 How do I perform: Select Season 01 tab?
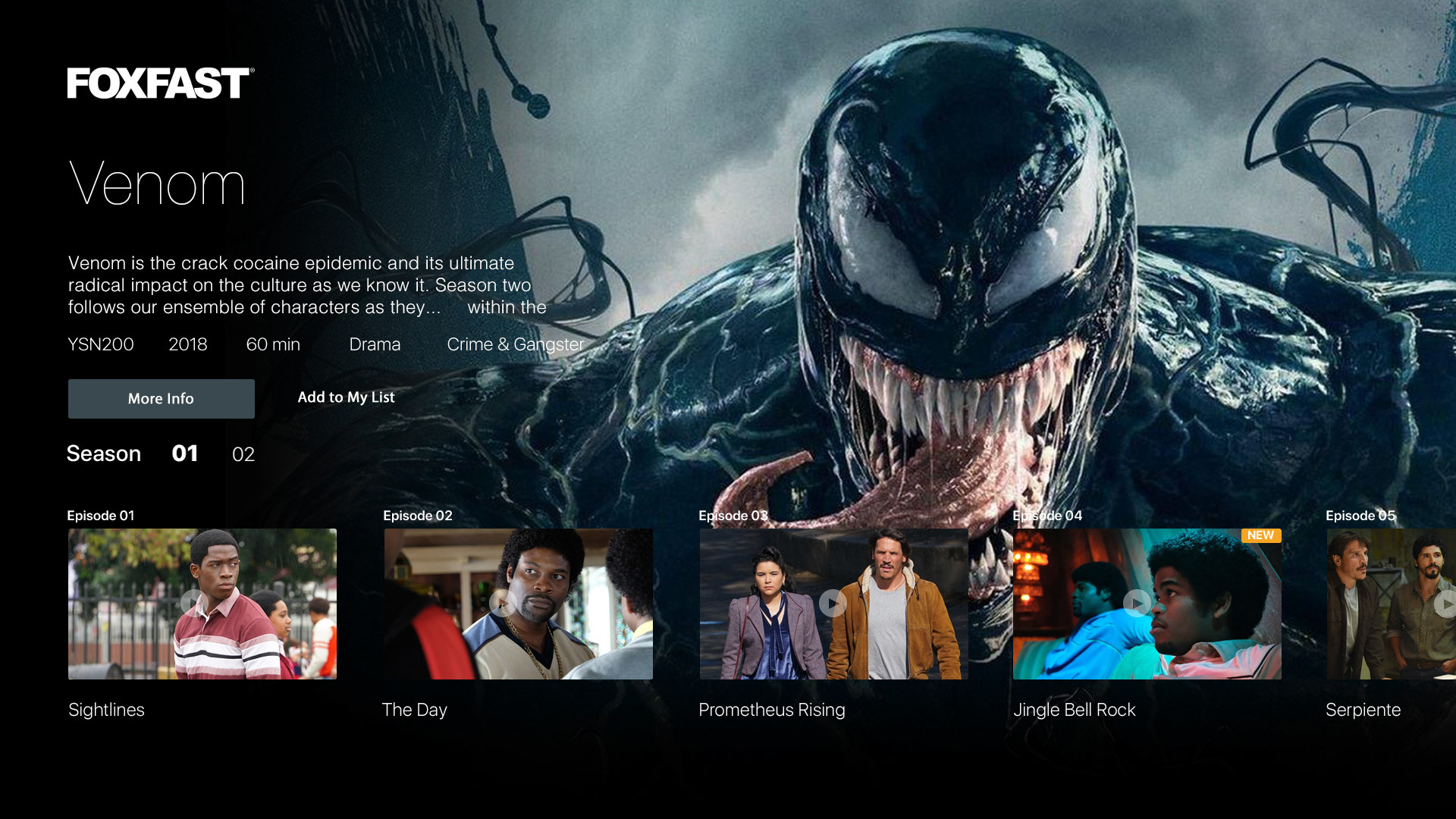[185, 453]
